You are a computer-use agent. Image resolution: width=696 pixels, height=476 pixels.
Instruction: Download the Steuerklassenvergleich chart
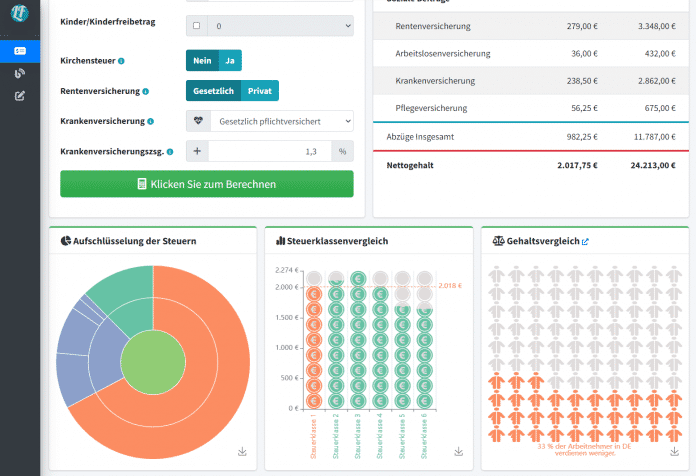pos(458,451)
